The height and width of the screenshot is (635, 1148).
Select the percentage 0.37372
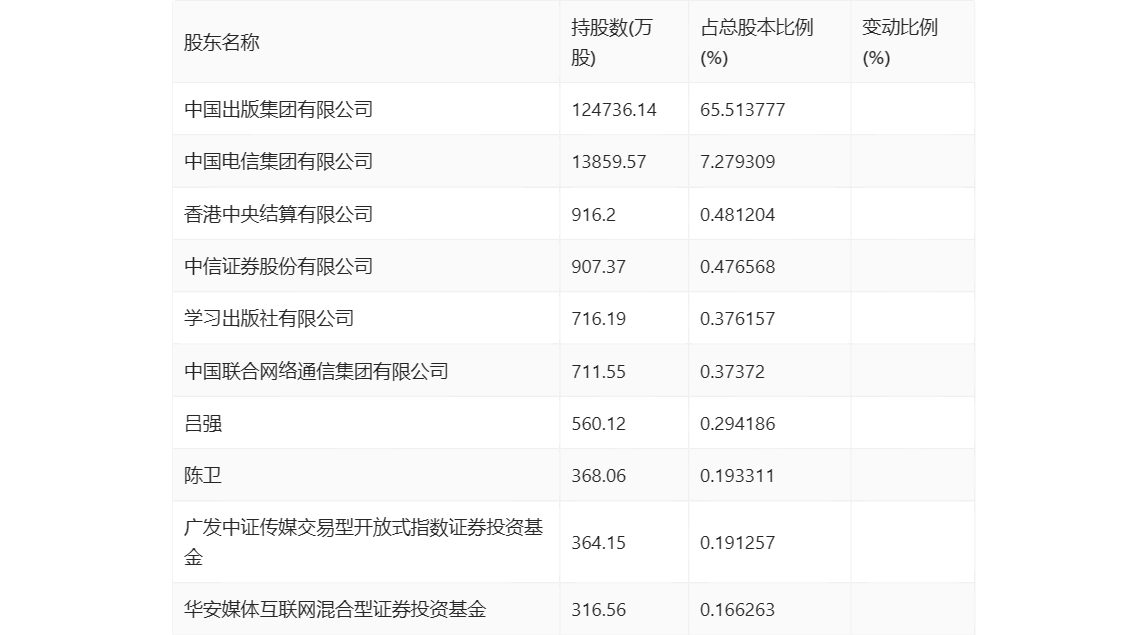[x=732, y=371]
